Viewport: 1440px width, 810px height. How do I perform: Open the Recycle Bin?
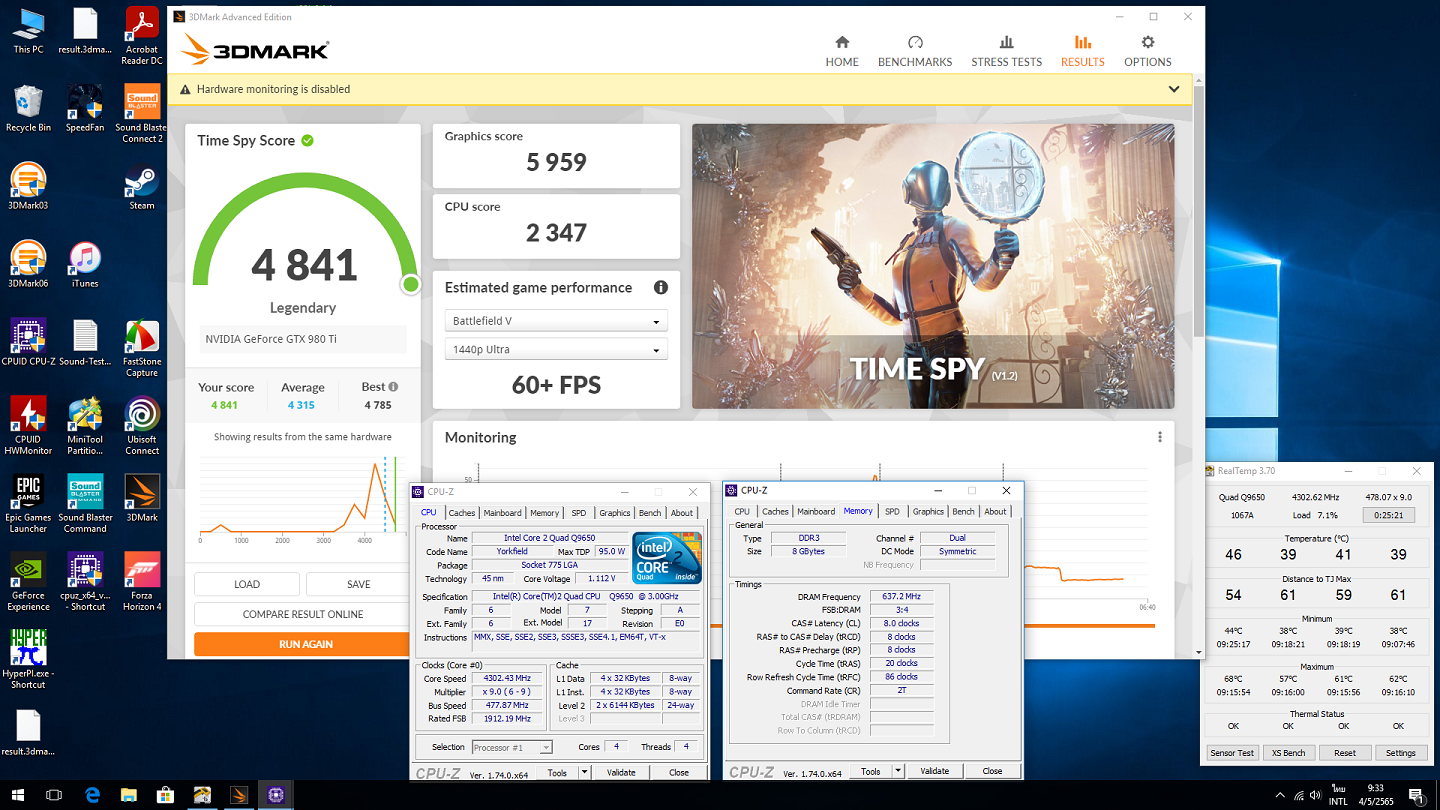point(28,109)
